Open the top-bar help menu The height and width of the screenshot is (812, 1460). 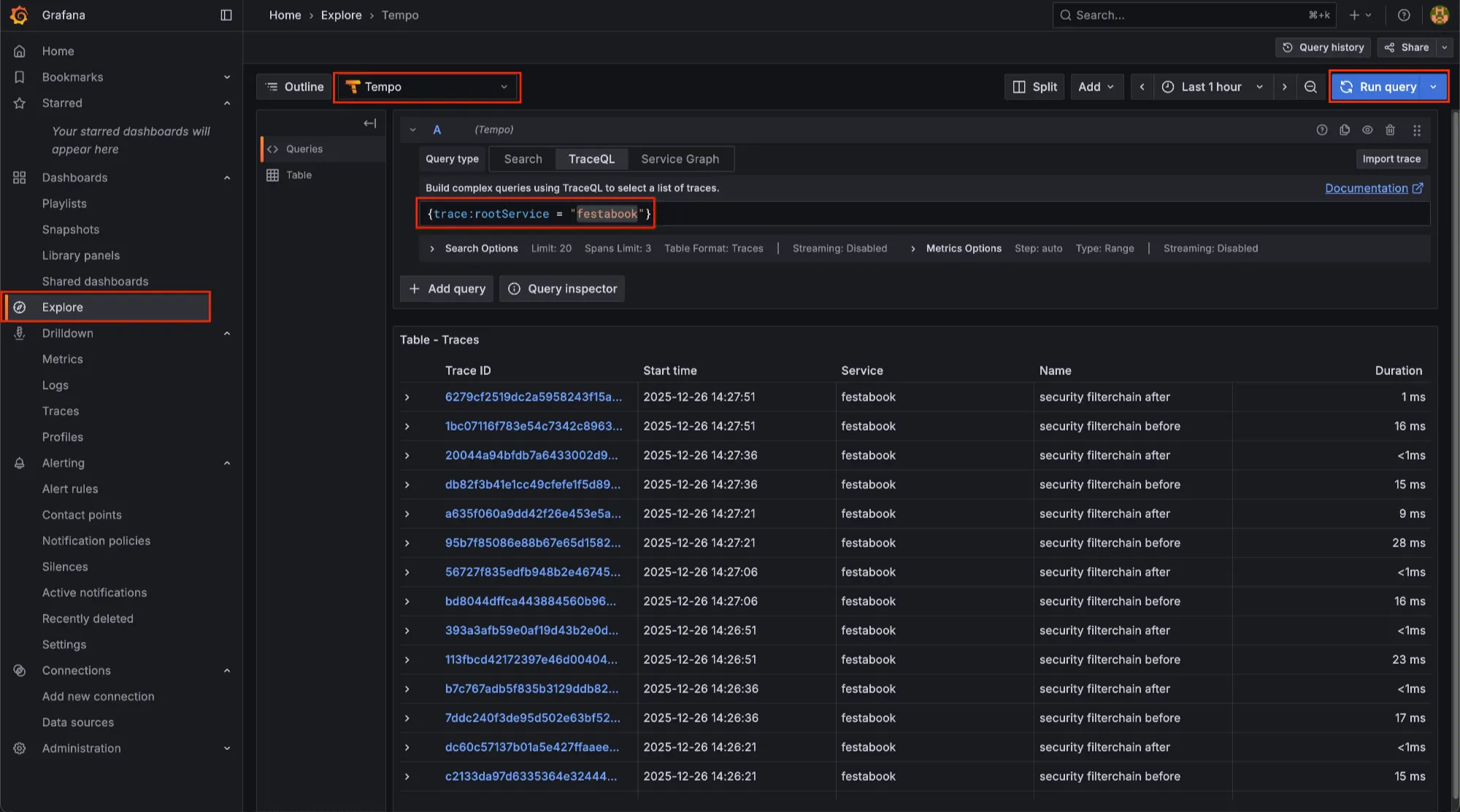pos(1403,15)
